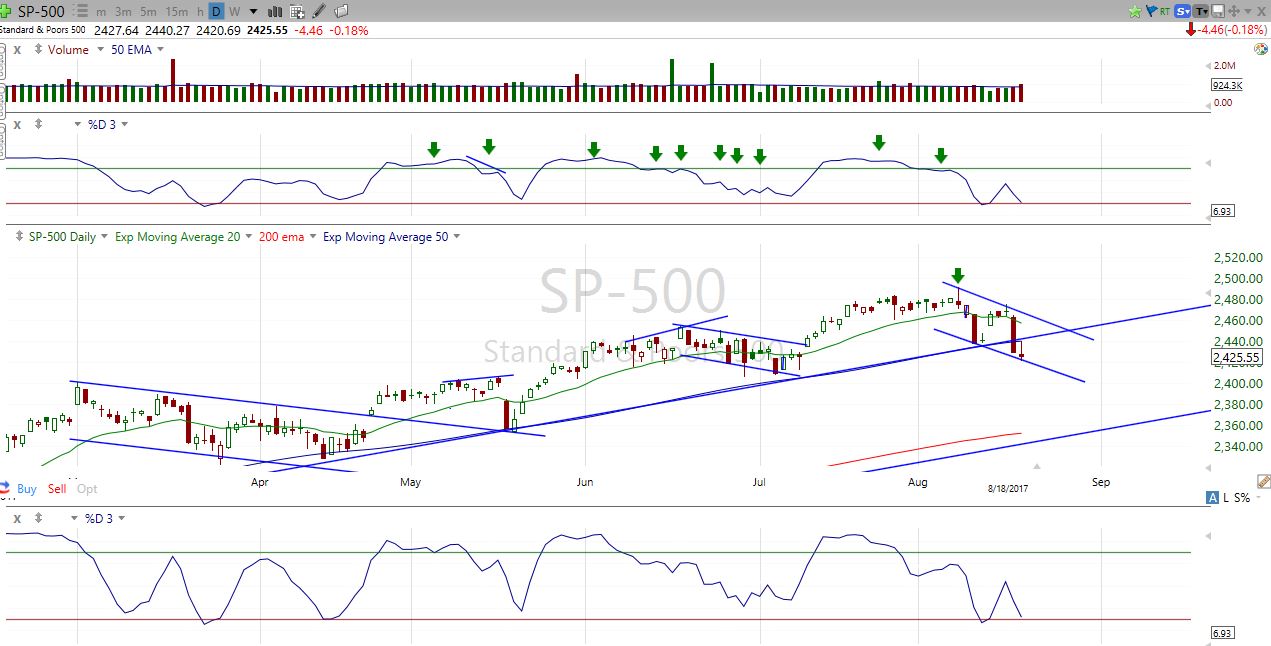Open the color wheel settings icon
The width and height of the screenshot is (1271, 646).
pyautogui.click(x=1261, y=49)
